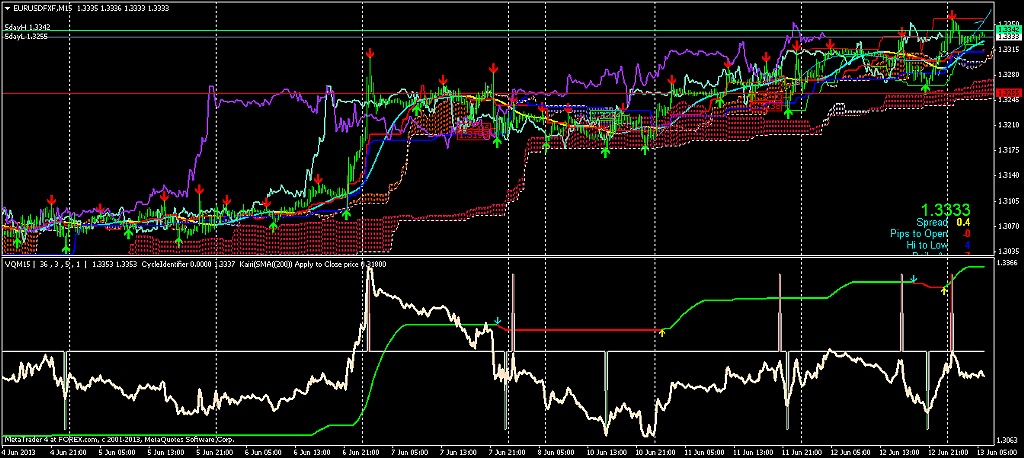Viewport: 1024px width, 458px height.
Task: Click the triangle before EURUSDFXF,M15 title
Action: click(6, 7)
